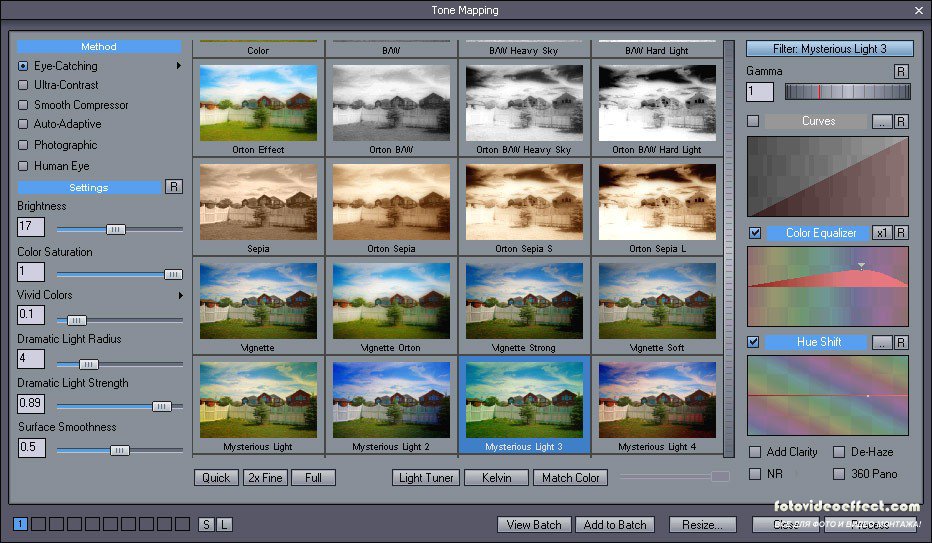Click the Brightness value field
The width and height of the screenshot is (932, 543).
(x=31, y=226)
